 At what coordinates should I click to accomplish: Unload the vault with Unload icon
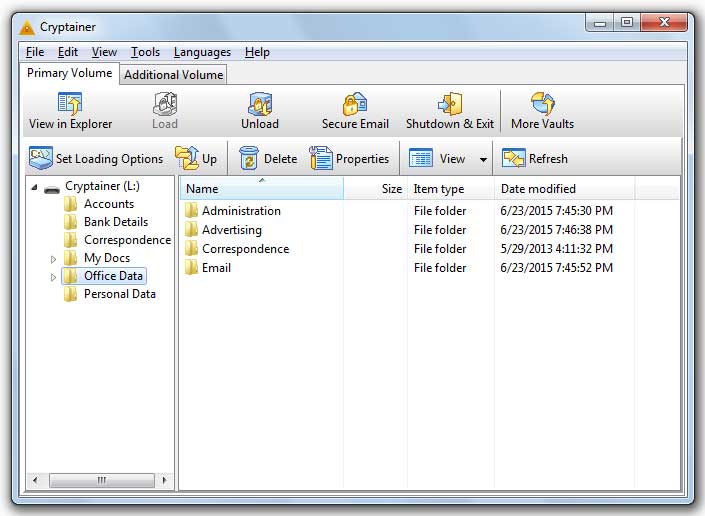coord(260,103)
